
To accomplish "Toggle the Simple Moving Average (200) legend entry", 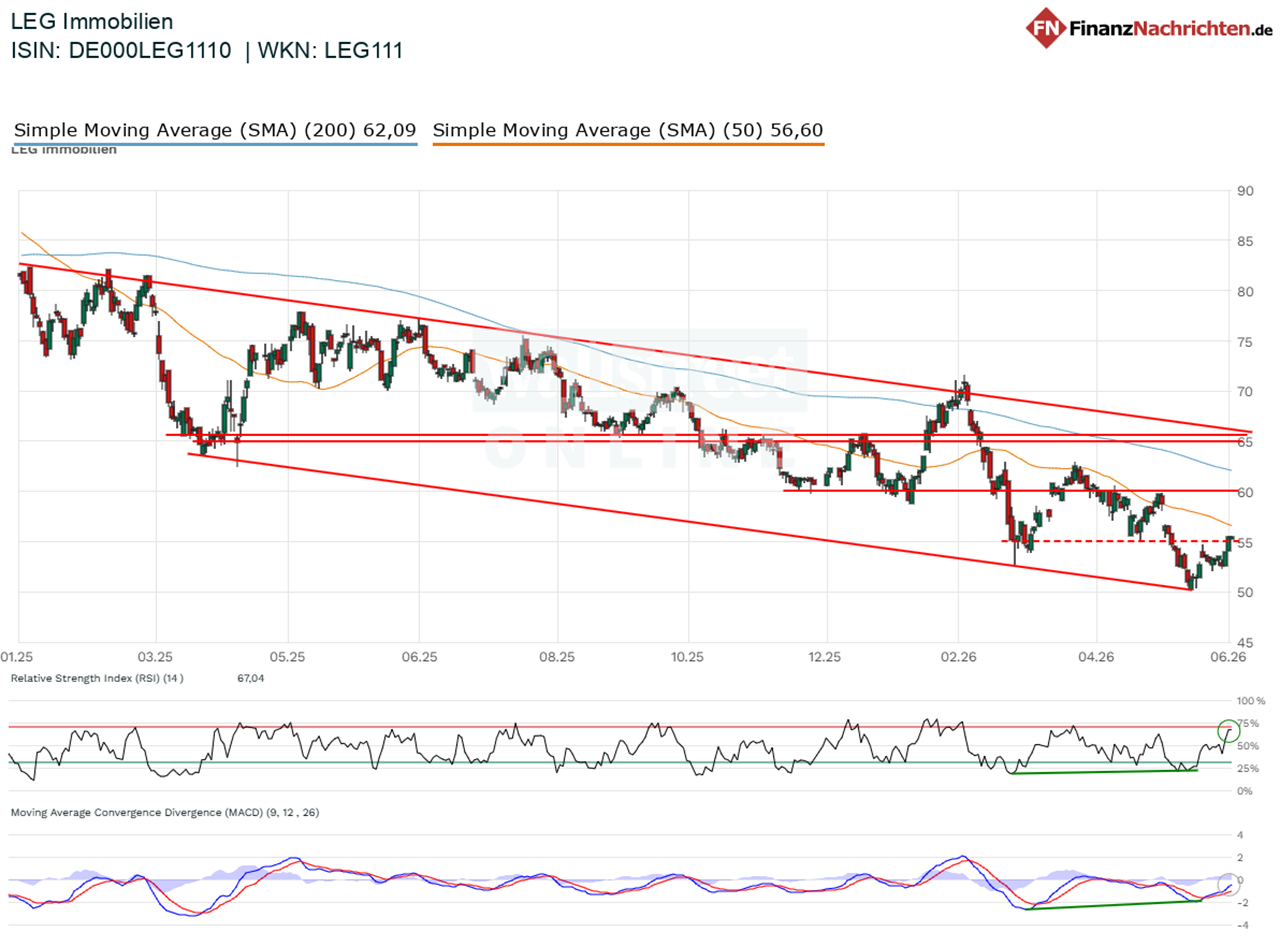I will (214, 130).
